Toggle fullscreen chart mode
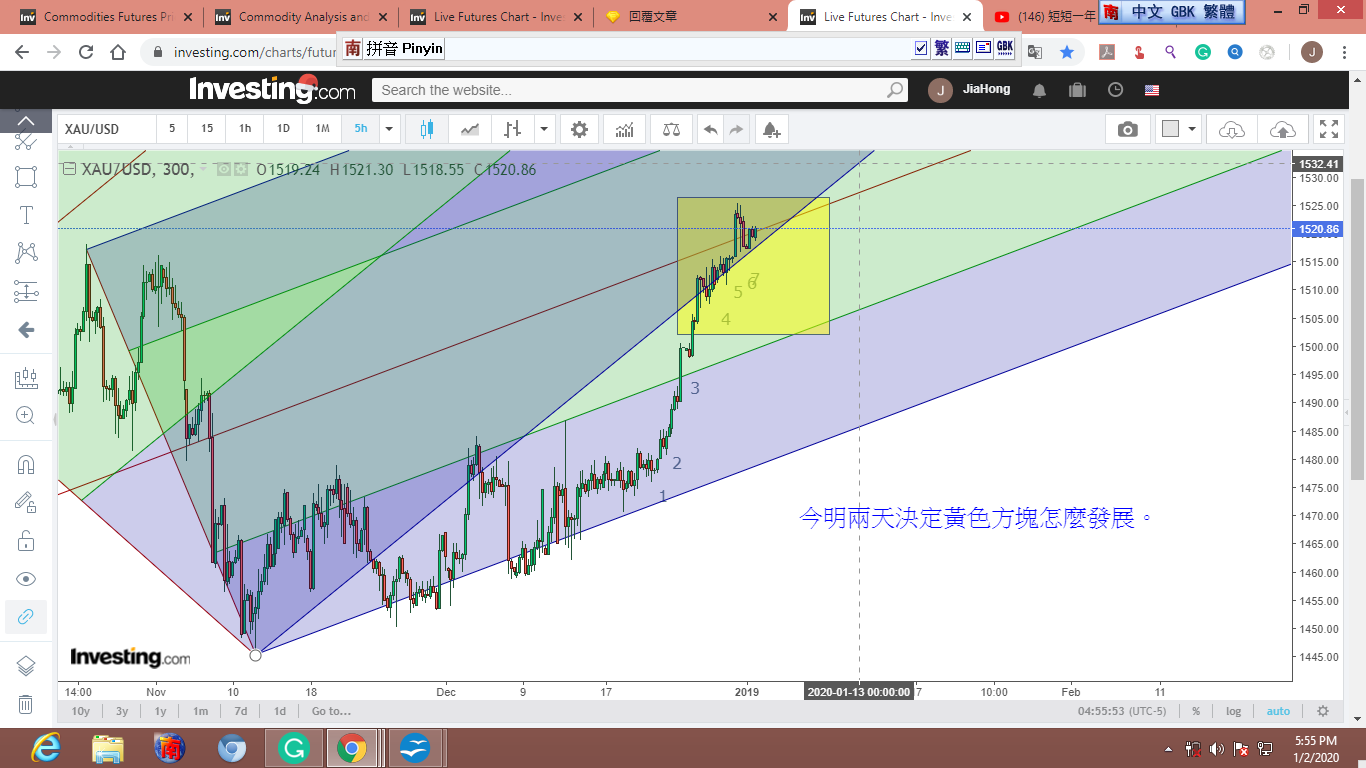The height and width of the screenshot is (768, 1366). tap(1328, 129)
